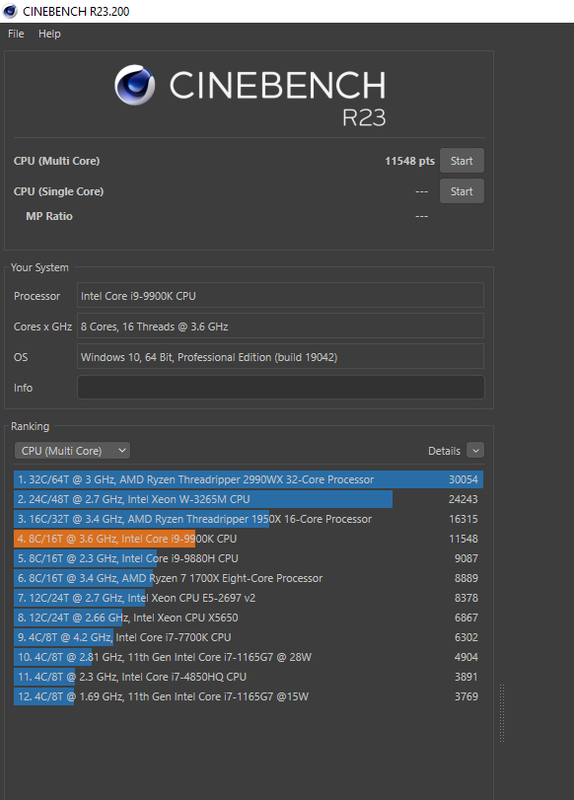Start the CPU (Multi Core) test

pyautogui.click(x=462, y=161)
